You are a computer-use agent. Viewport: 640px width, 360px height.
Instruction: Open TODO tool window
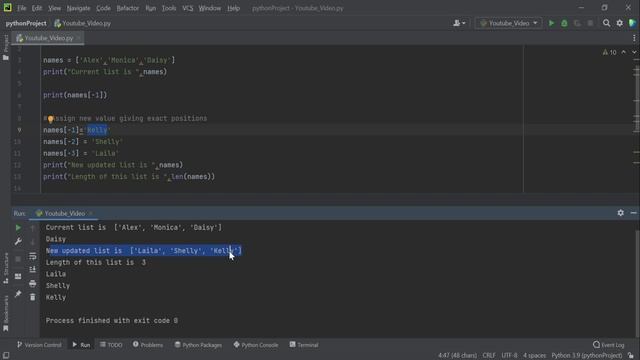[x=111, y=345]
